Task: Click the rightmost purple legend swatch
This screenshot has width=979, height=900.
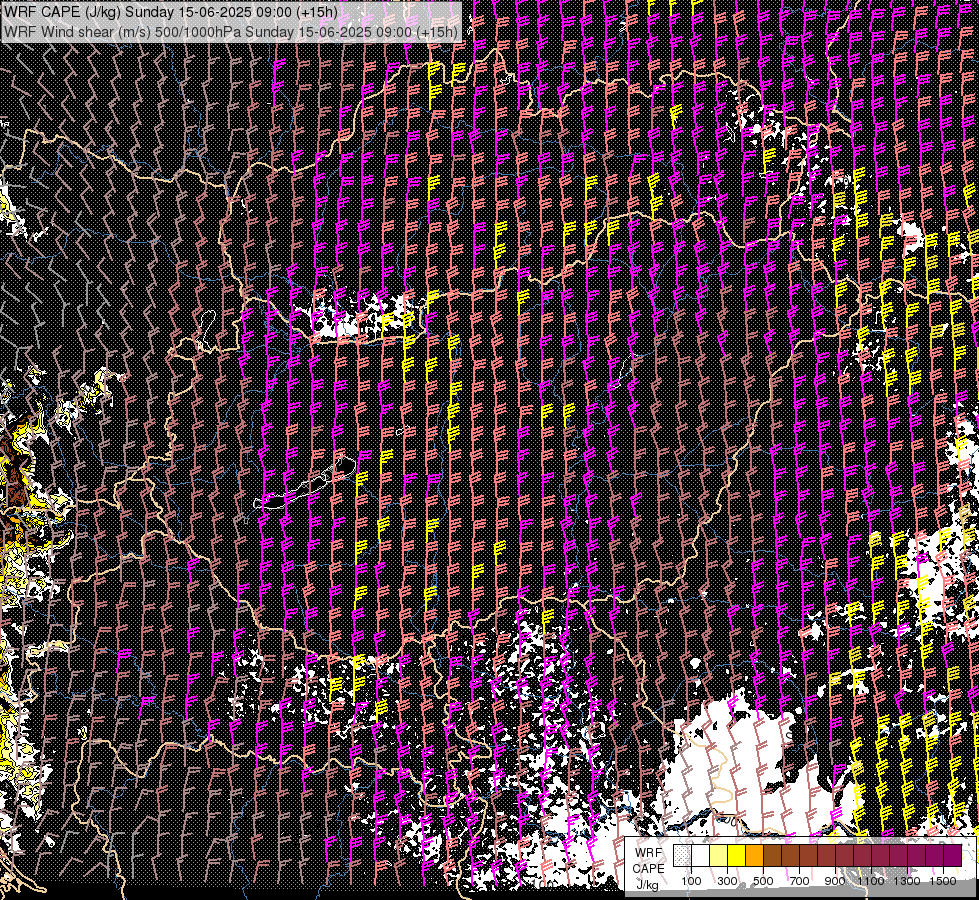Action: [953, 855]
